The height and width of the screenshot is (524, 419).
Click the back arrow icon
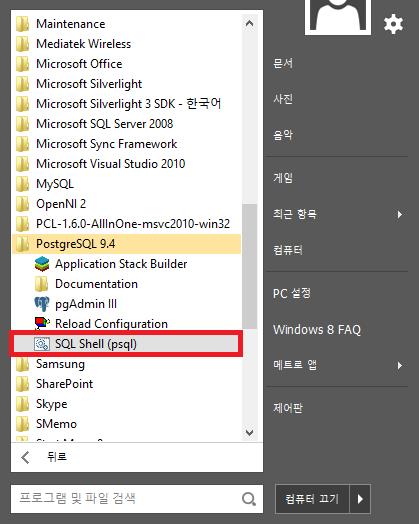tap(25, 457)
